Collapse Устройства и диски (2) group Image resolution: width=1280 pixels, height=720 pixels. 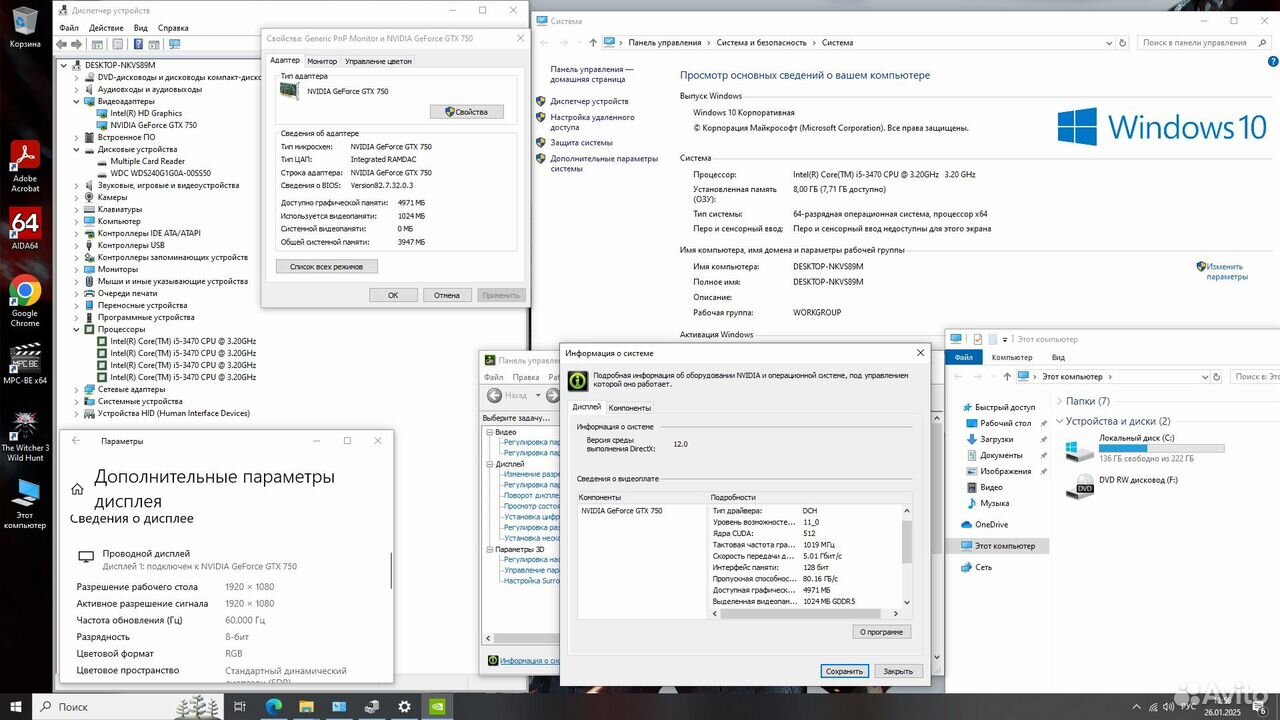[1059, 421]
